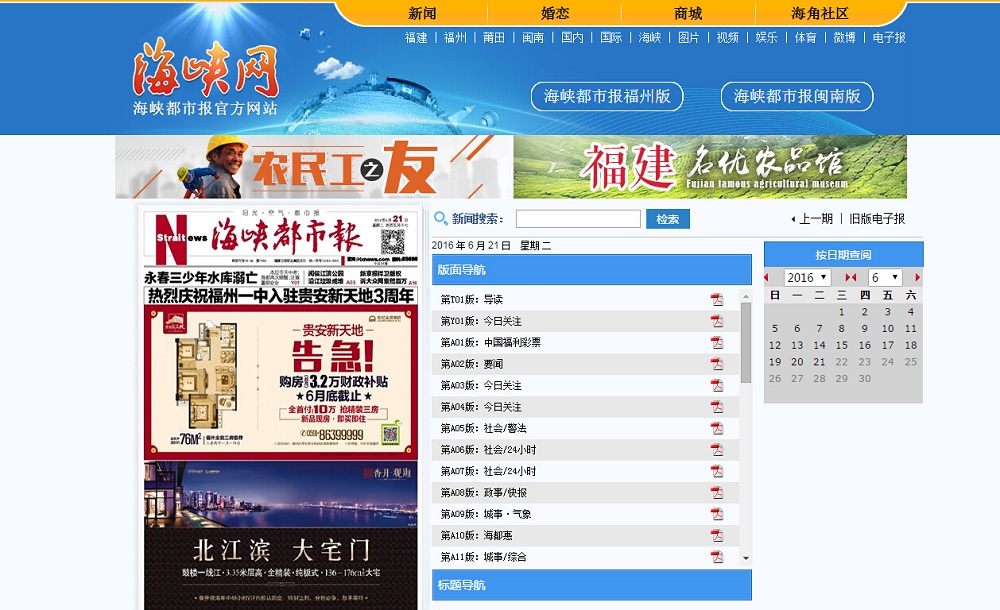1000x610 pixels.
Task: Open 海峡都市报福州版 edition
Action: click(x=607, y=96)
